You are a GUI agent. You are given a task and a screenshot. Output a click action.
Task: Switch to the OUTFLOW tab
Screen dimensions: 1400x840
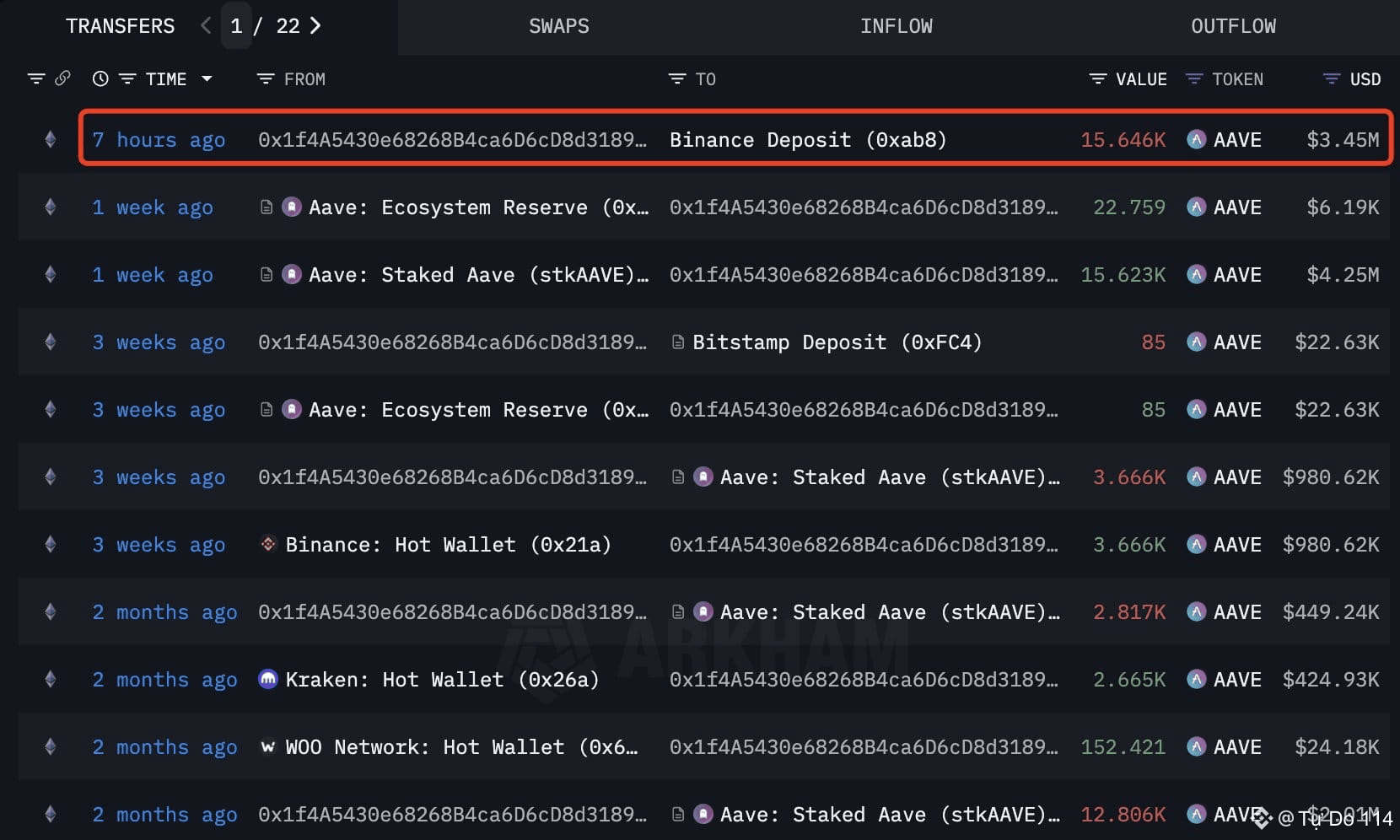(x=1233, y=26)
